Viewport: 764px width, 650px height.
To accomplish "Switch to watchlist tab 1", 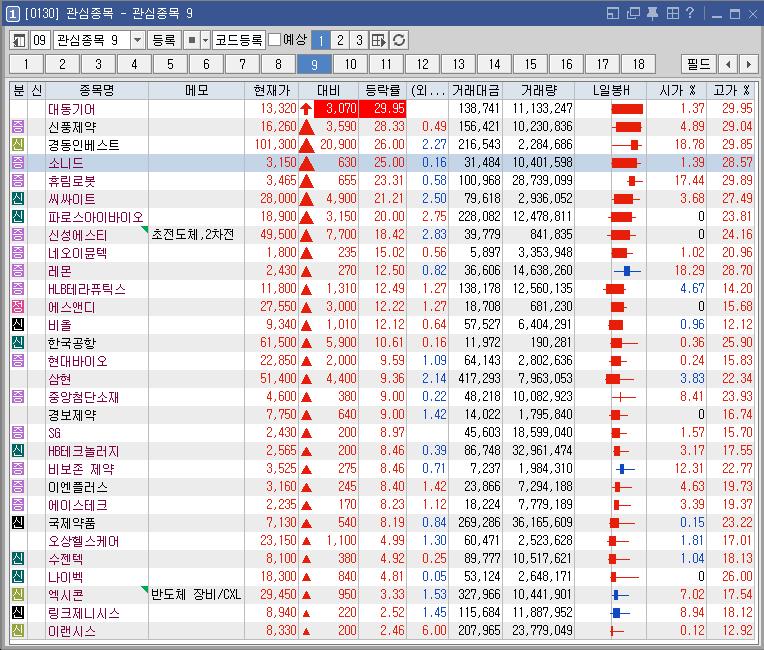I will coord(26,64).
